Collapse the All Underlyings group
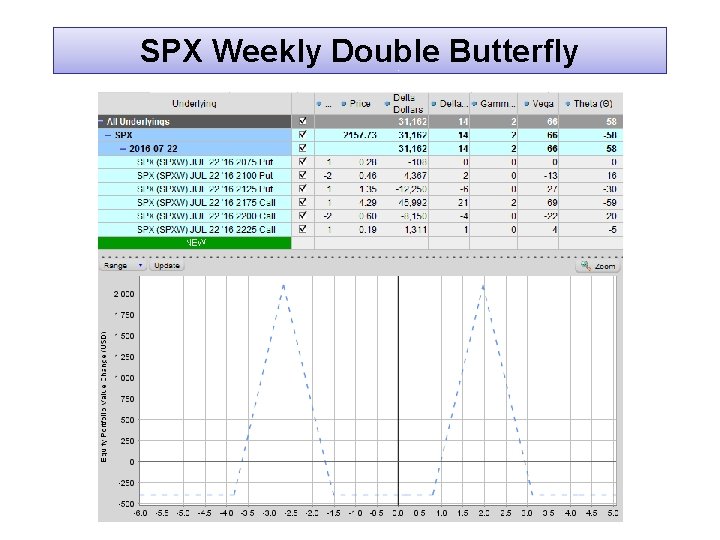Image resolution: width=720 pixels, height=540 pixels. click(x=101, y=122)
